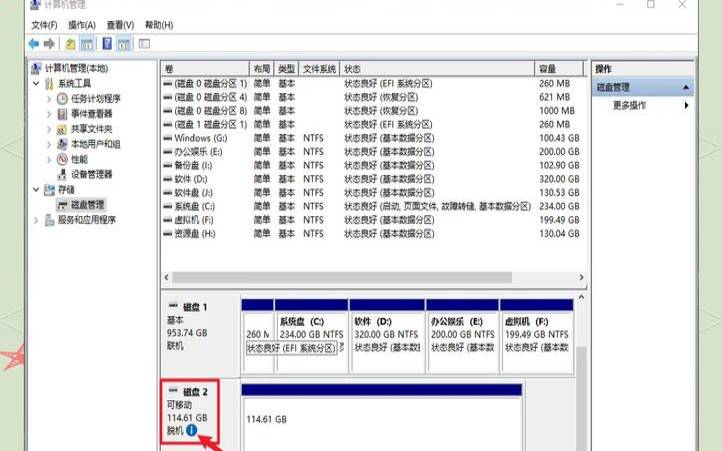
Task: Click the Back arrow in the toolbar
Action: click(33, 44)
